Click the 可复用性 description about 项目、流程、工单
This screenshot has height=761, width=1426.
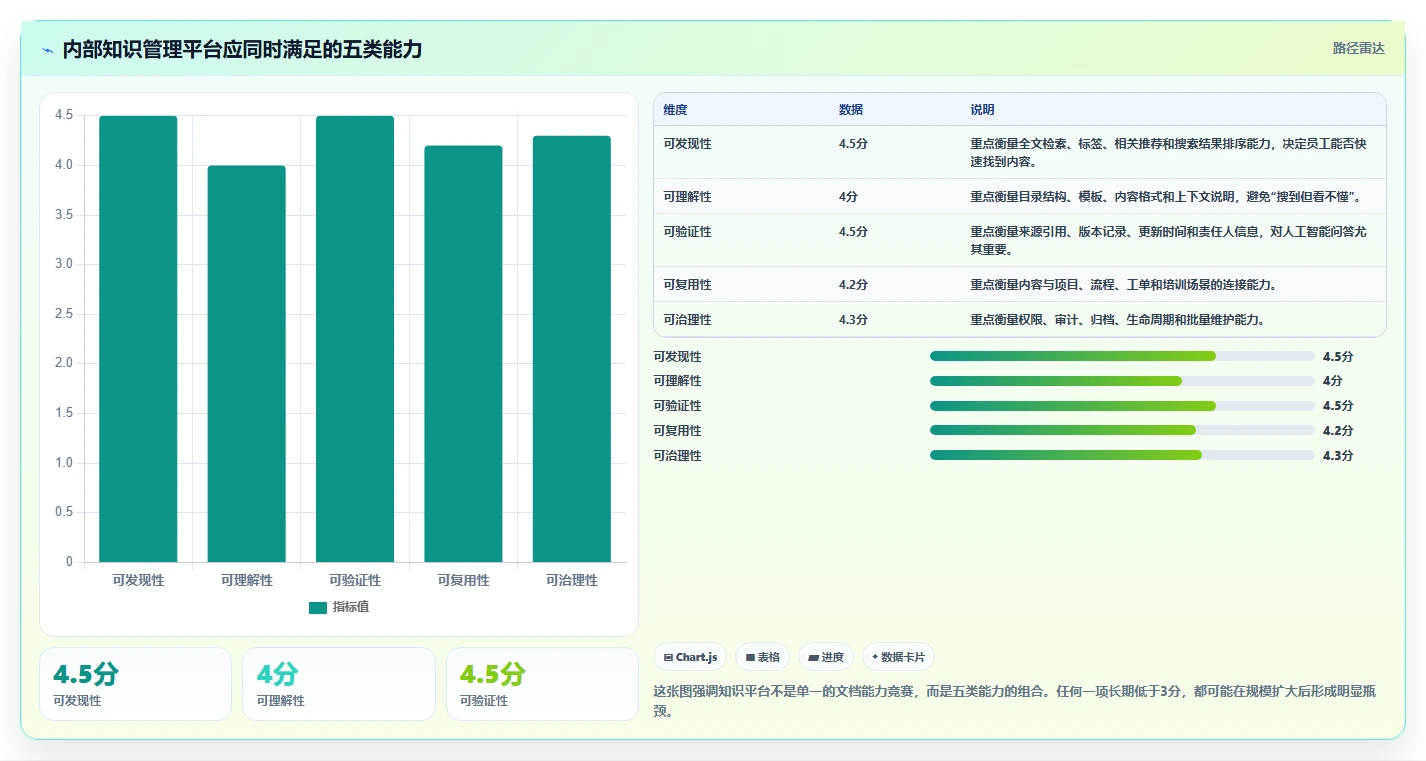(x=1123, y=285)
